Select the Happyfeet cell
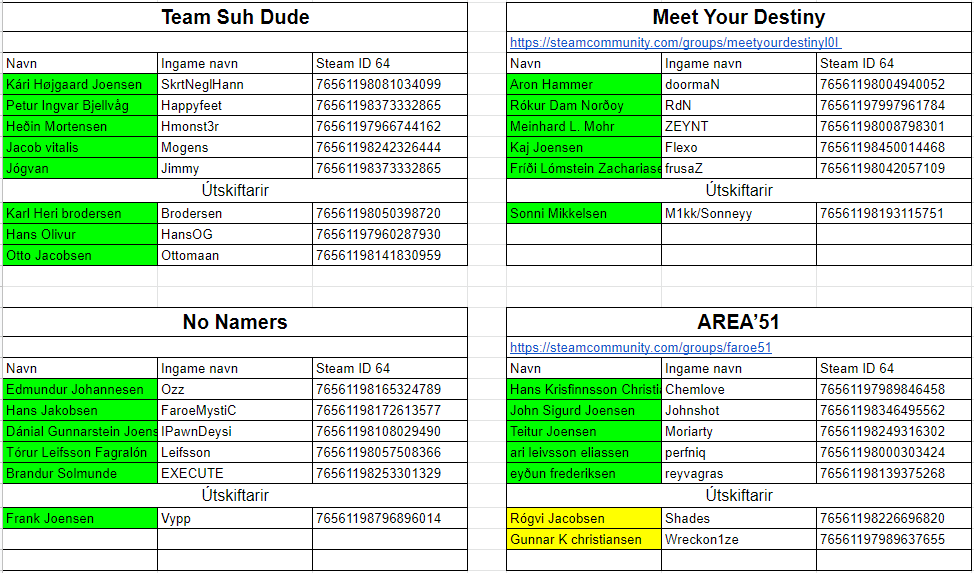This screenshot has height=573, width=974. [235, 106]
